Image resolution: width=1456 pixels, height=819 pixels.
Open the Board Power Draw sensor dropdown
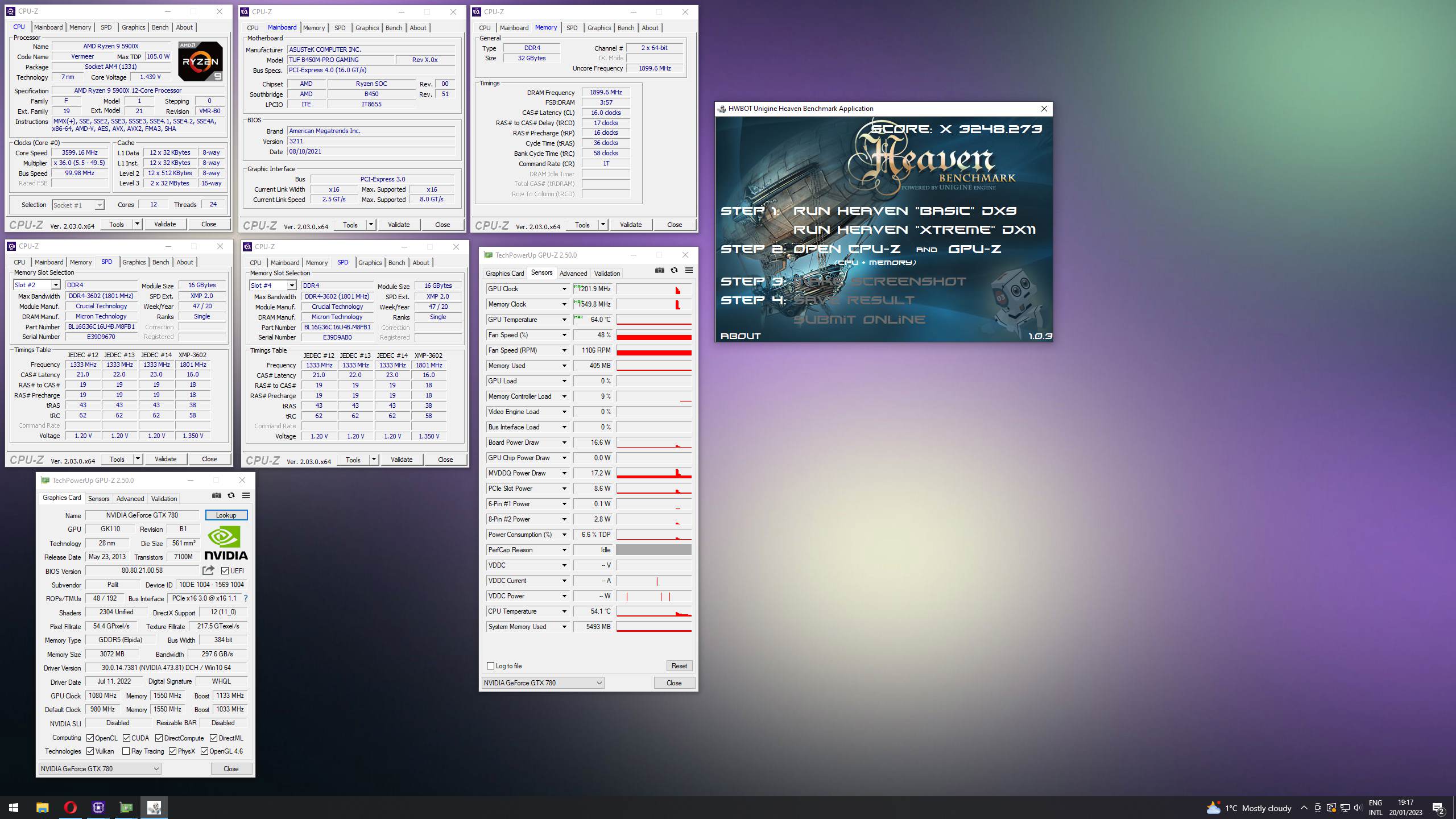point(564,442)
